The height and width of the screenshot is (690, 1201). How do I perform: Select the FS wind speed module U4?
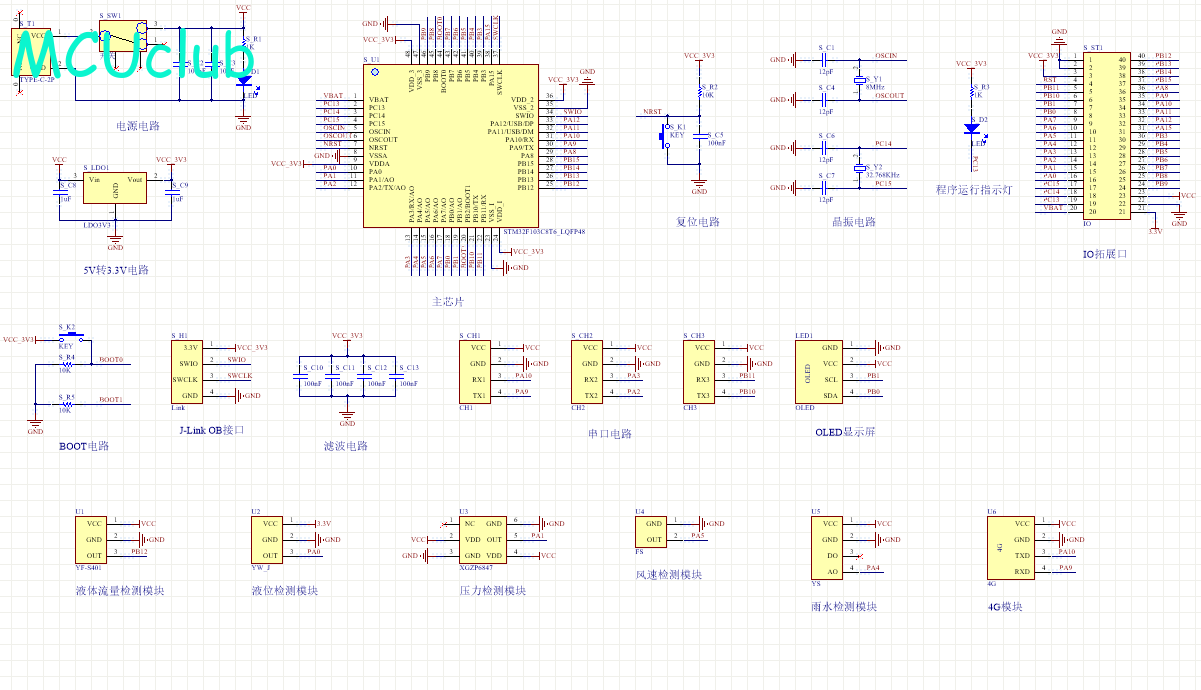[x=652, y=532]
